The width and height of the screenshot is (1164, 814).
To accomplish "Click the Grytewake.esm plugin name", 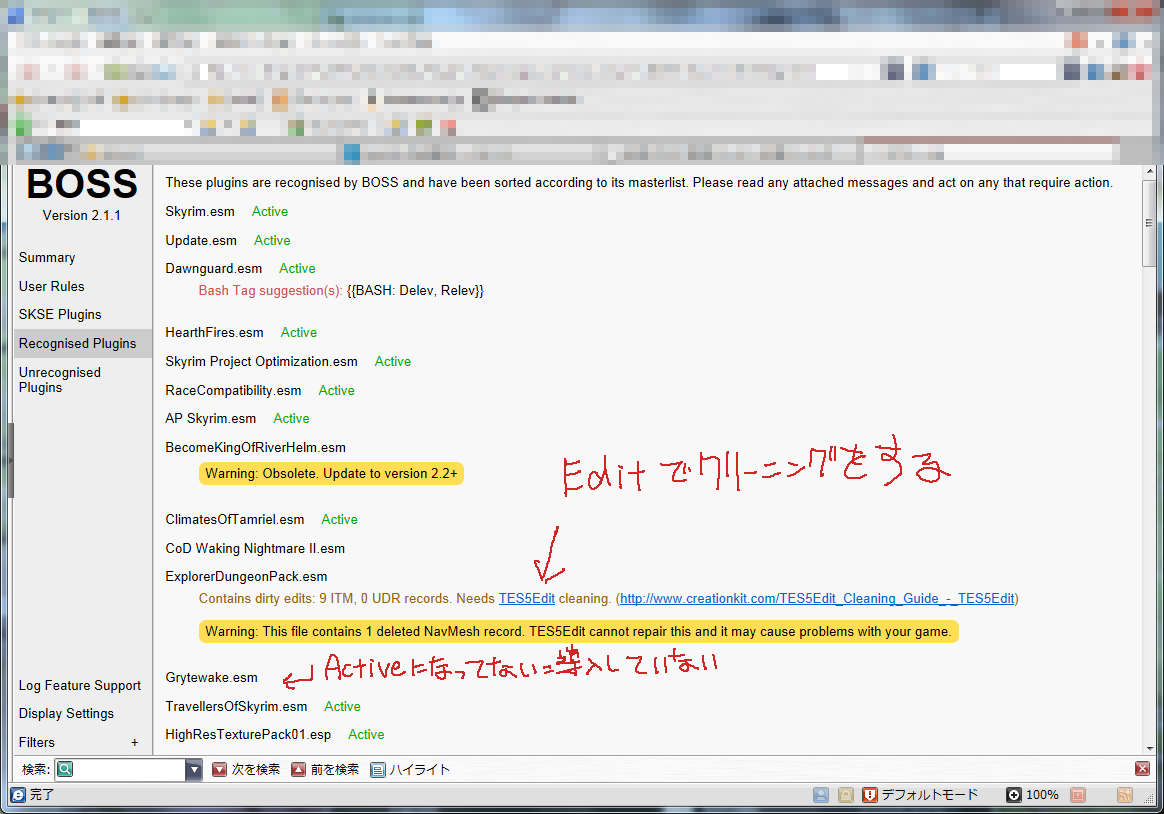I will click(212, 677).
